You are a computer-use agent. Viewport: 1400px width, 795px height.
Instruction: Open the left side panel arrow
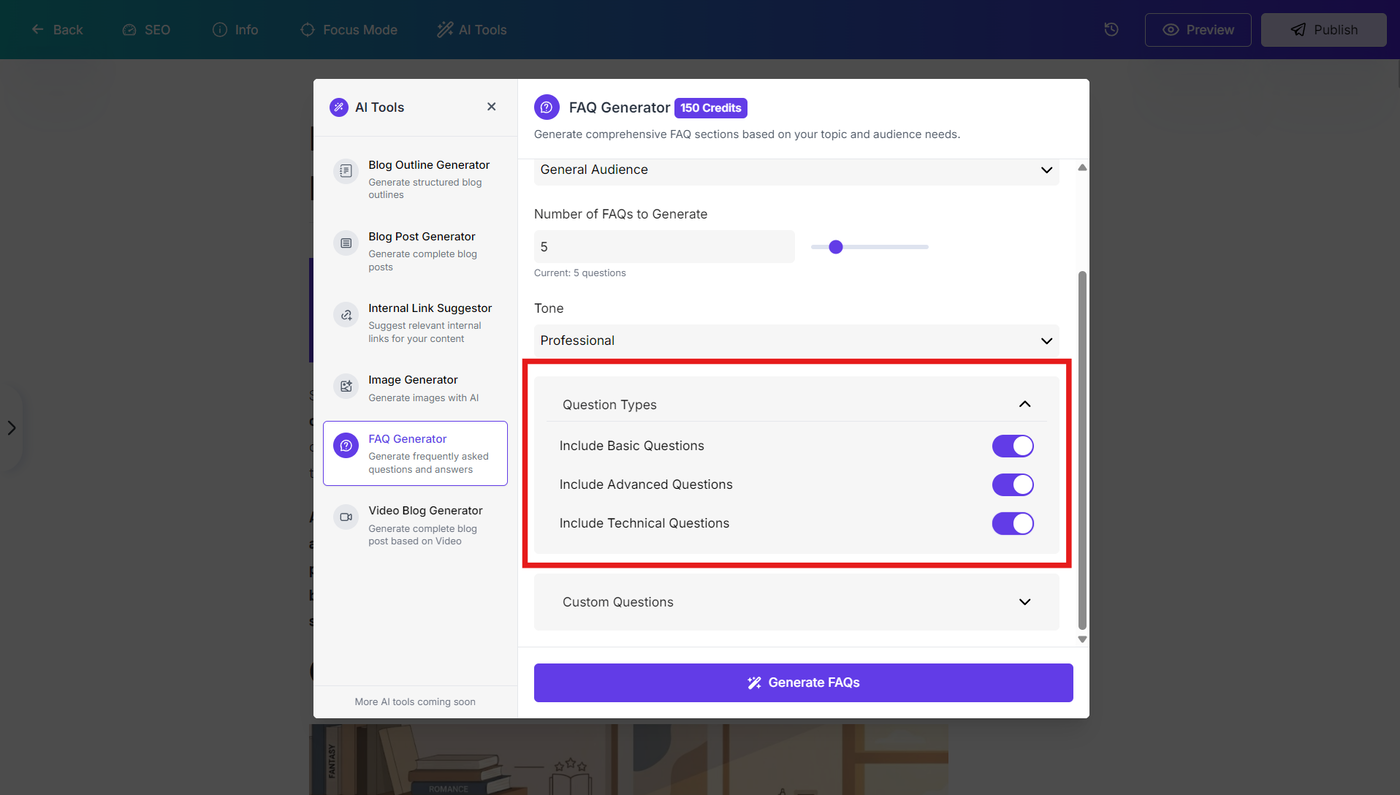tap(11, 428)
